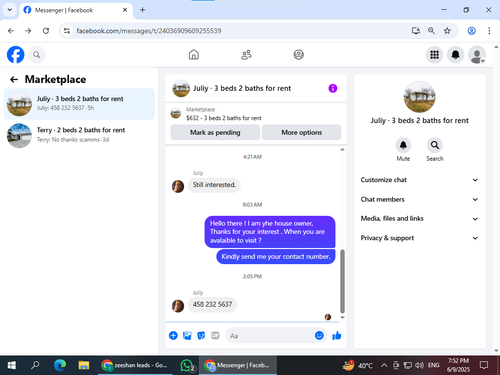Expand Media, files and links section
The height and width of the screenshot is (375, 500).
point(419,219)
